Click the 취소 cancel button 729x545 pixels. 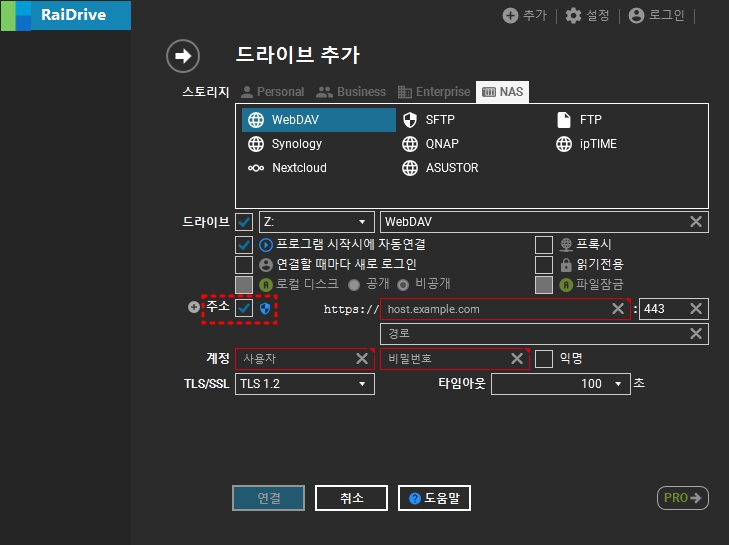point(351,498)
